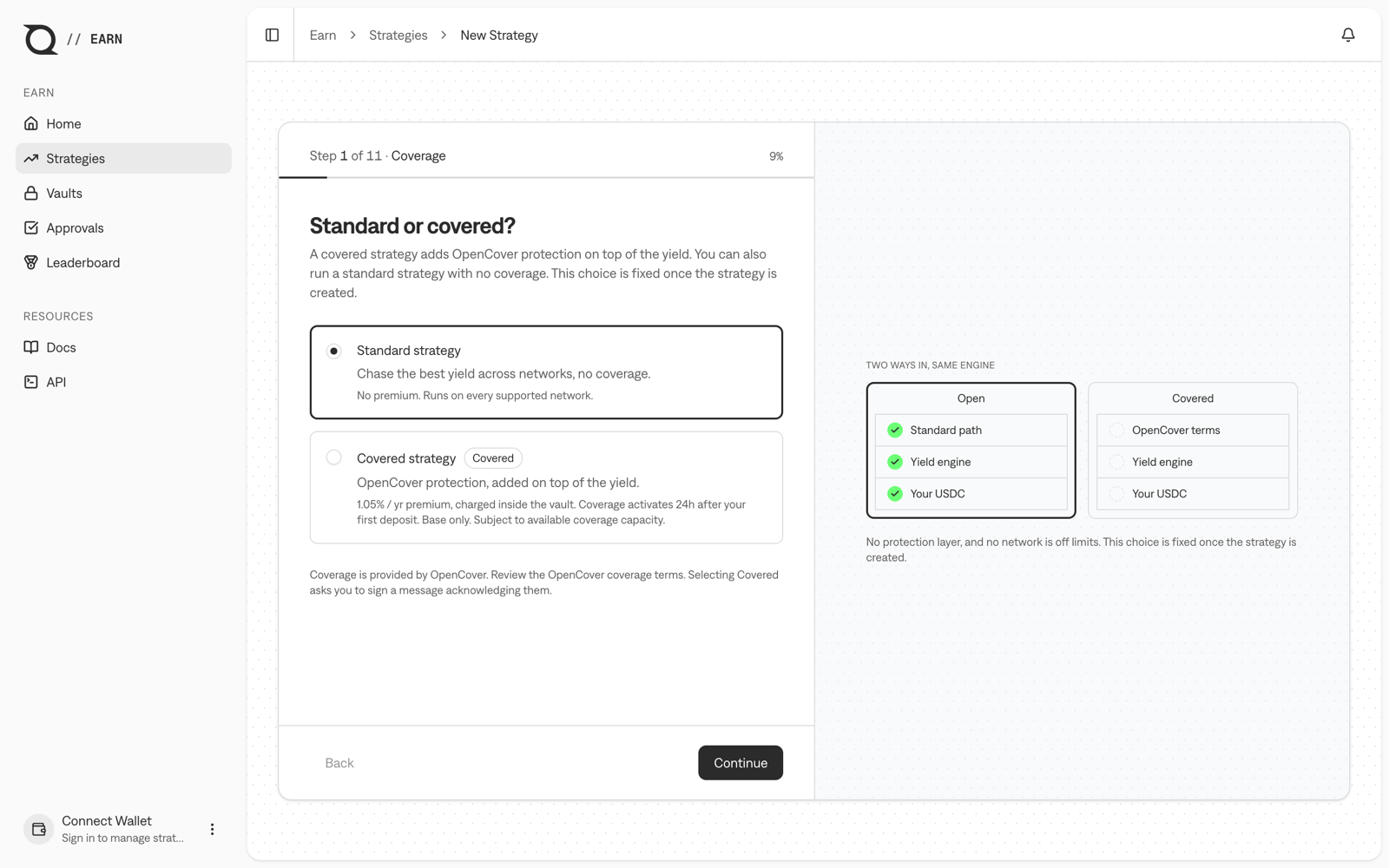Screen dimensions: 1389x868
Task: Click the API label in Resources
Action: [56, 382]
